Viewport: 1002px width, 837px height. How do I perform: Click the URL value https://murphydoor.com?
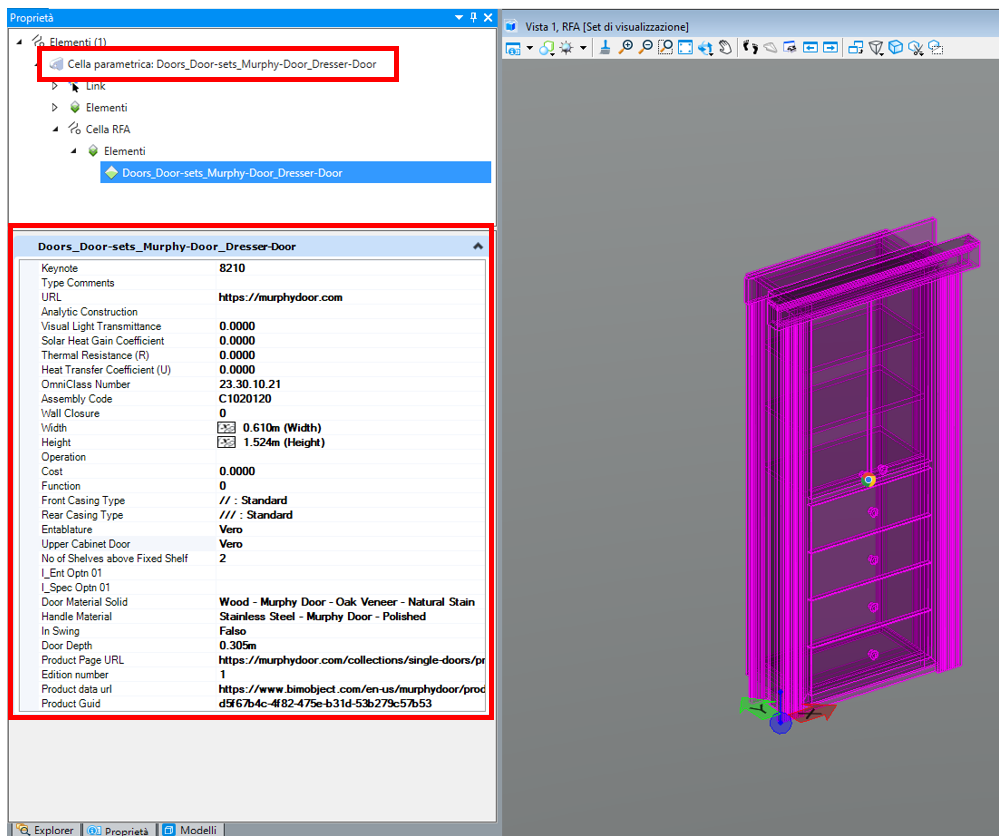(281, 297)
